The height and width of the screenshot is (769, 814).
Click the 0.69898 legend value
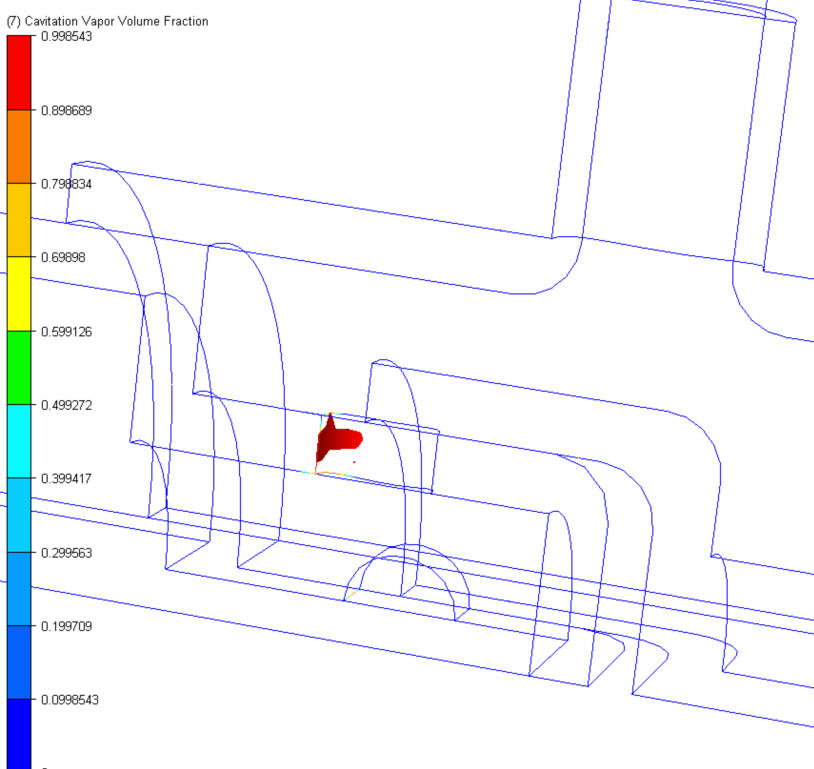pyautogui.click(x=63, y=257)
